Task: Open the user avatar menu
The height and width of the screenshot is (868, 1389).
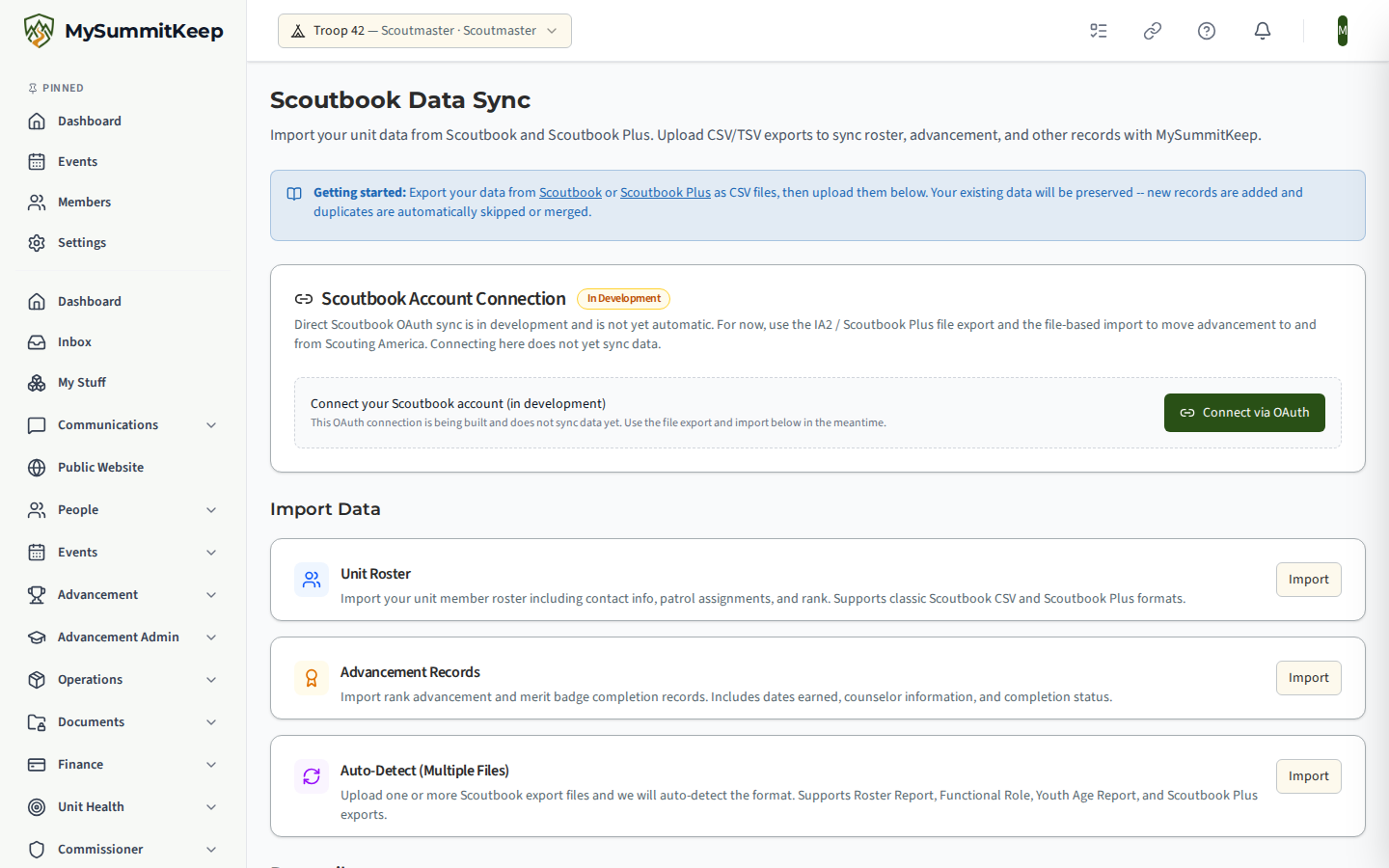Action: click(x=1343, y=31)
